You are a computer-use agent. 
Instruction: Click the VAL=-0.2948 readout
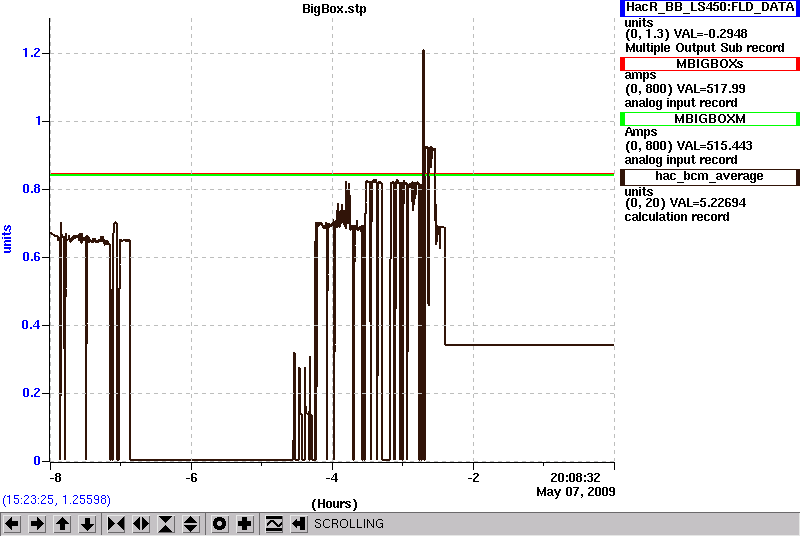(x=711, y=34)
